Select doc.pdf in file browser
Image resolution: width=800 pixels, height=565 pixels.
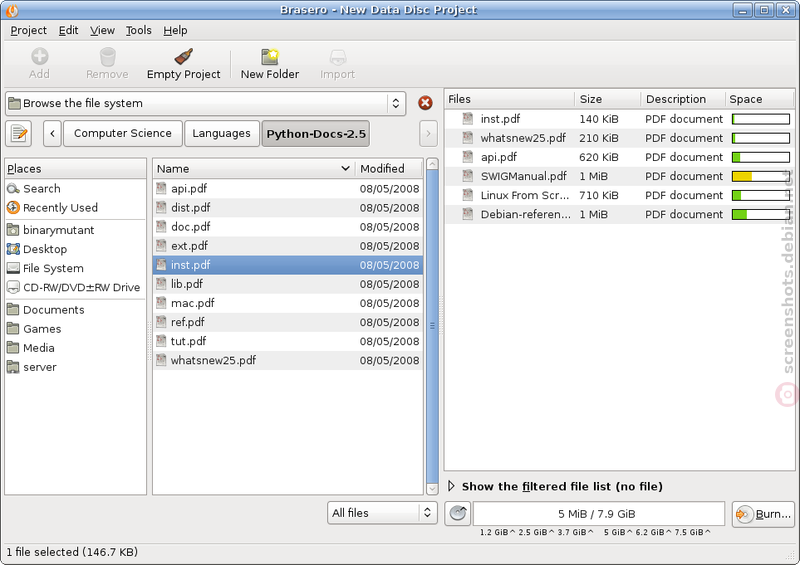[288, 227]
